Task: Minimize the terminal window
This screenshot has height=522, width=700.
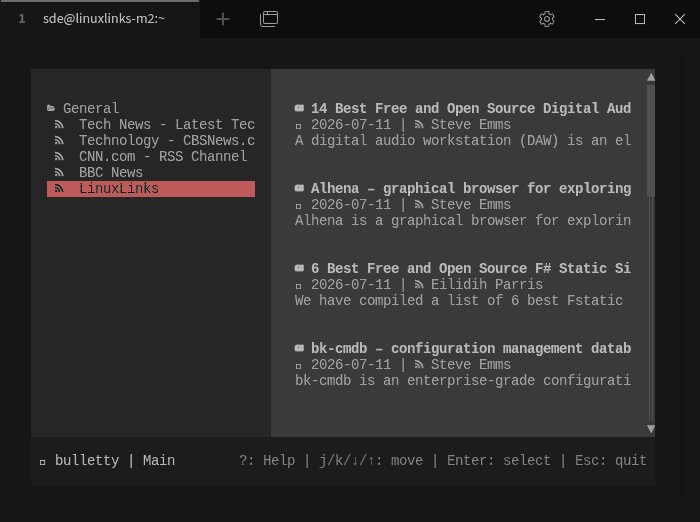Action: pyautogui.click(x=600, y=19)
